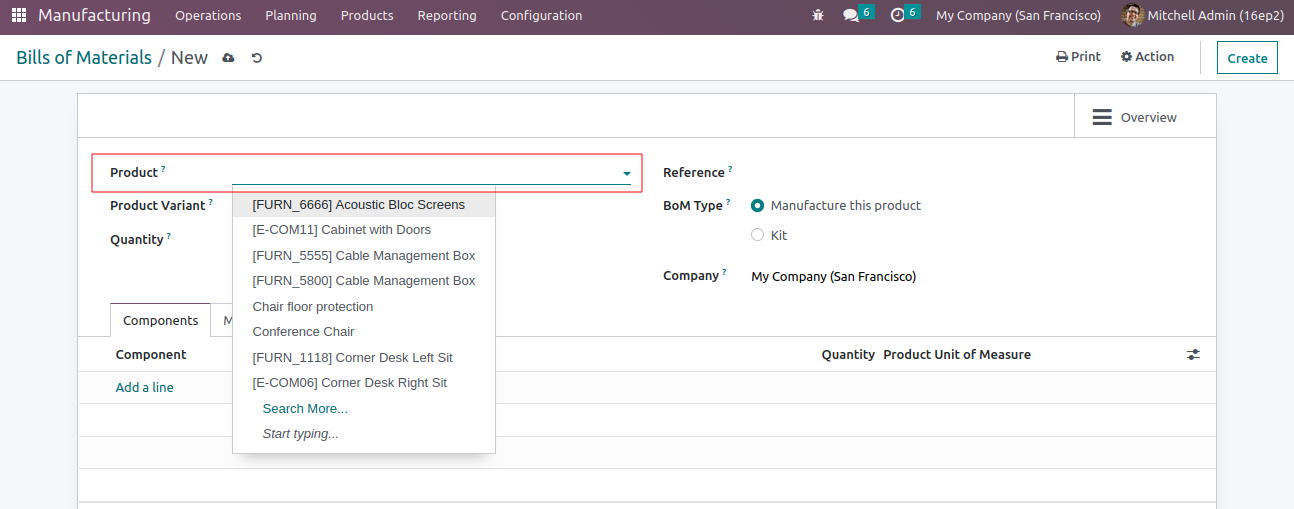Open the activities clock icon
The height and width of the screenshot is (509, 1294).
[x=897, y=16]
